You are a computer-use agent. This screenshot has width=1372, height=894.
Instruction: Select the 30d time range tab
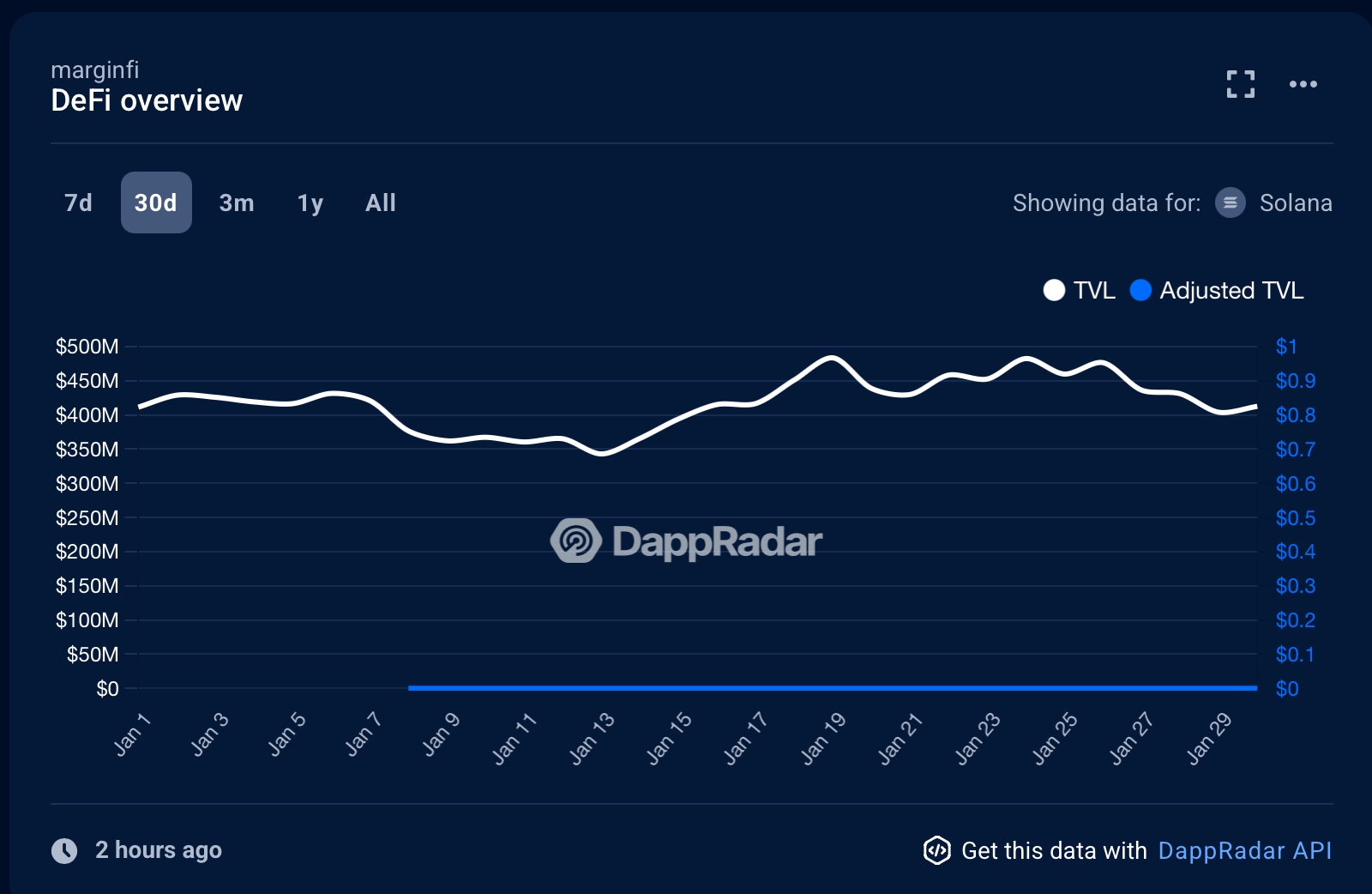click(x=156, y=202)
